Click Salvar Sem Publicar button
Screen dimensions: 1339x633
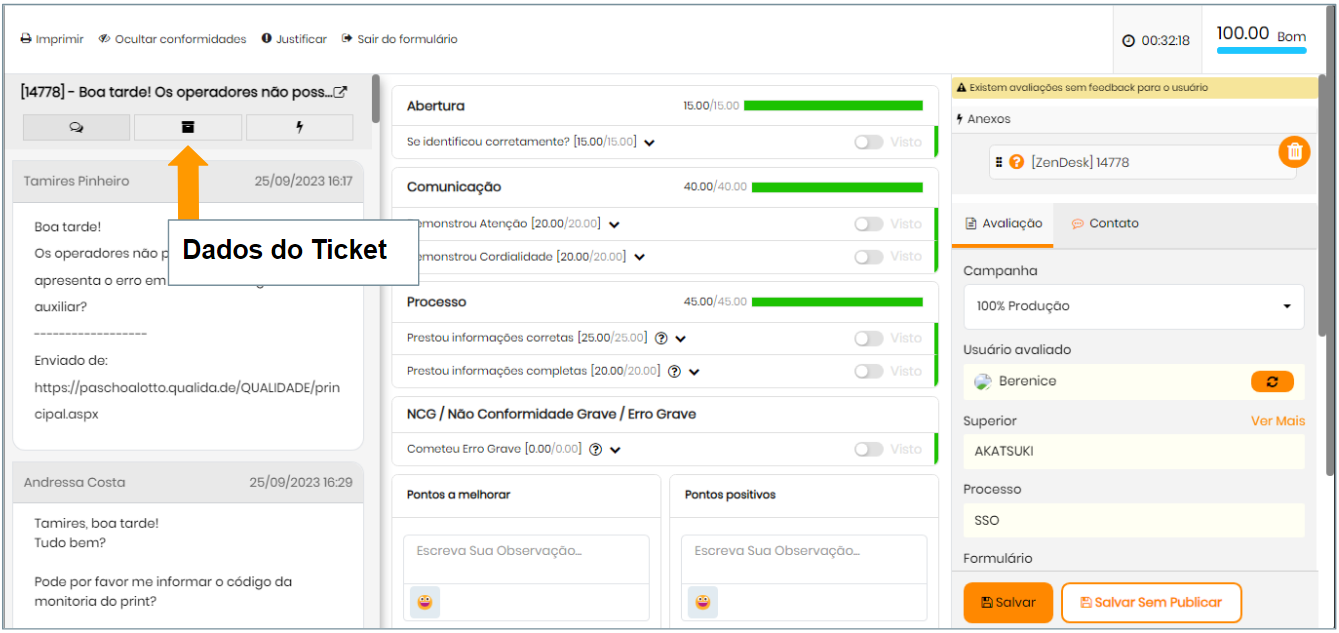click(x=1150, y=602)
